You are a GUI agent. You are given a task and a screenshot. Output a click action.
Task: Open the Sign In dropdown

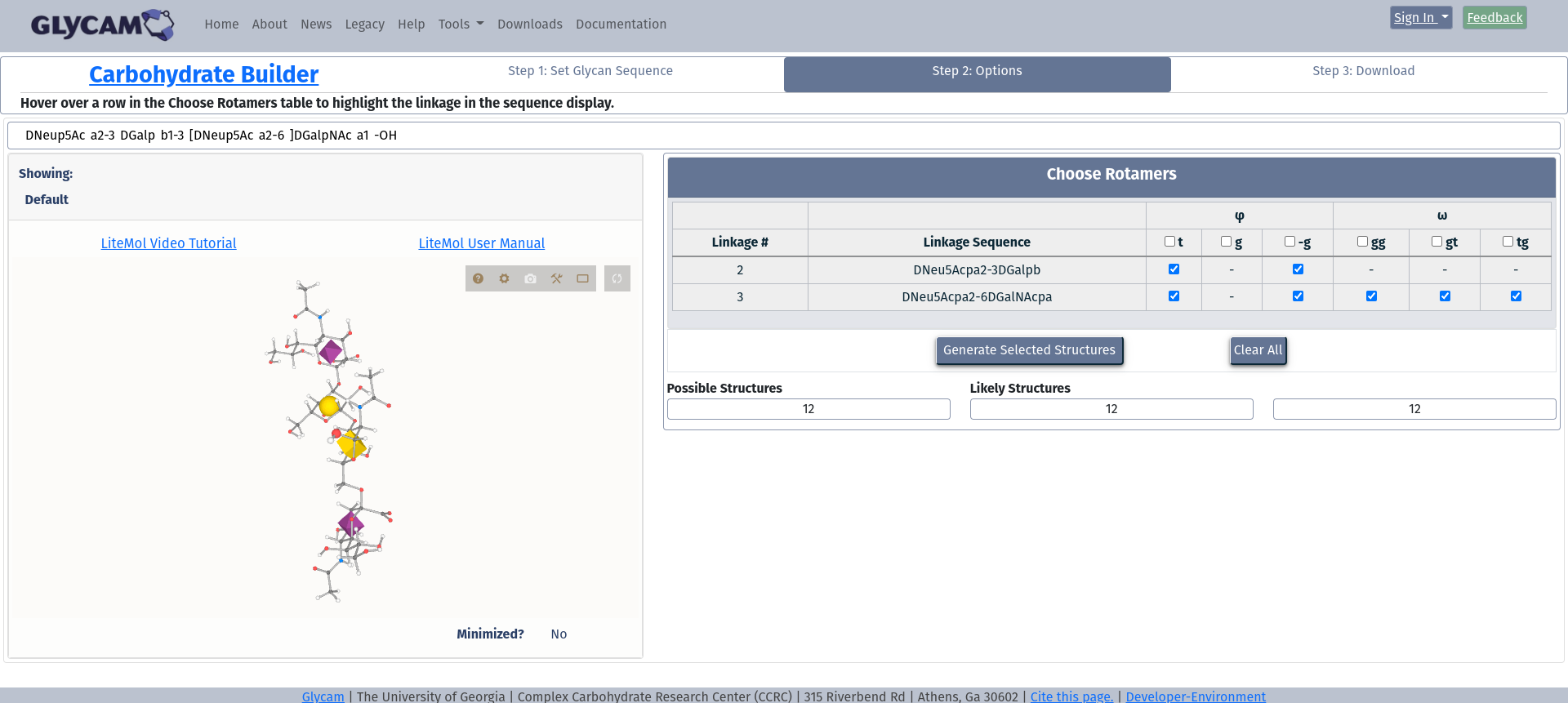[1420, 17]
